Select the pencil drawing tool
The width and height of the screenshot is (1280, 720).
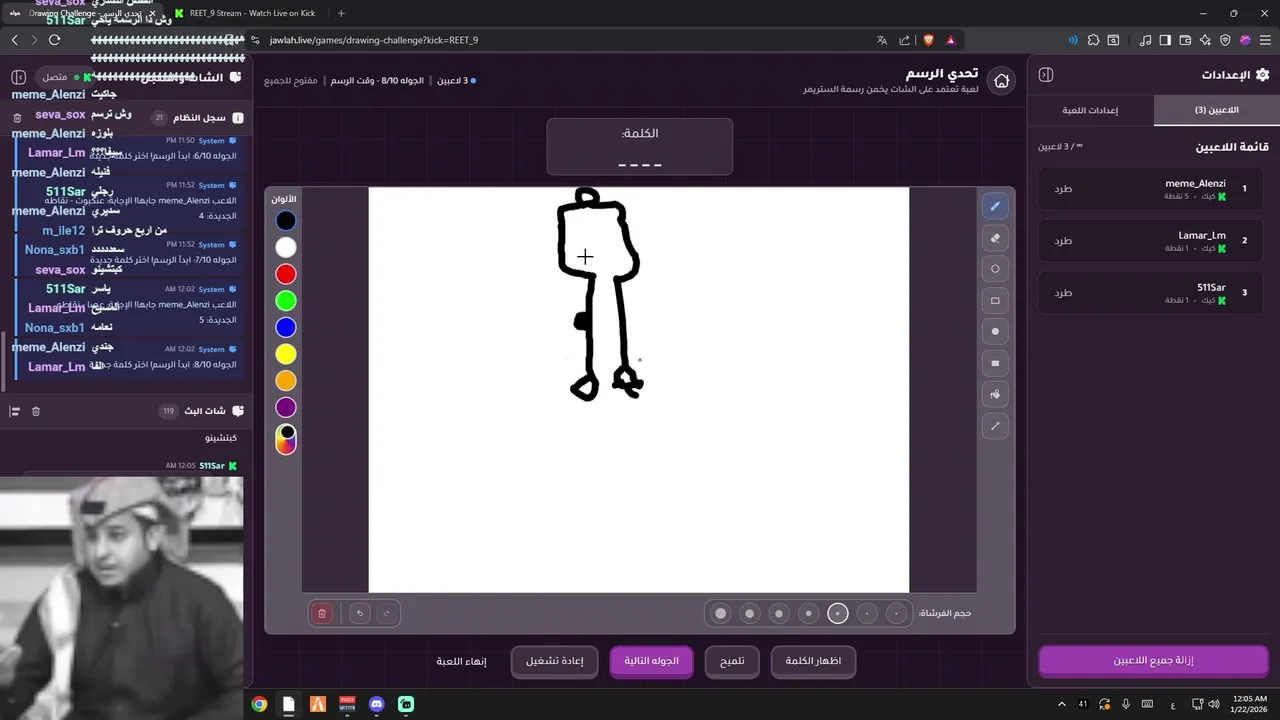point(995,207)
